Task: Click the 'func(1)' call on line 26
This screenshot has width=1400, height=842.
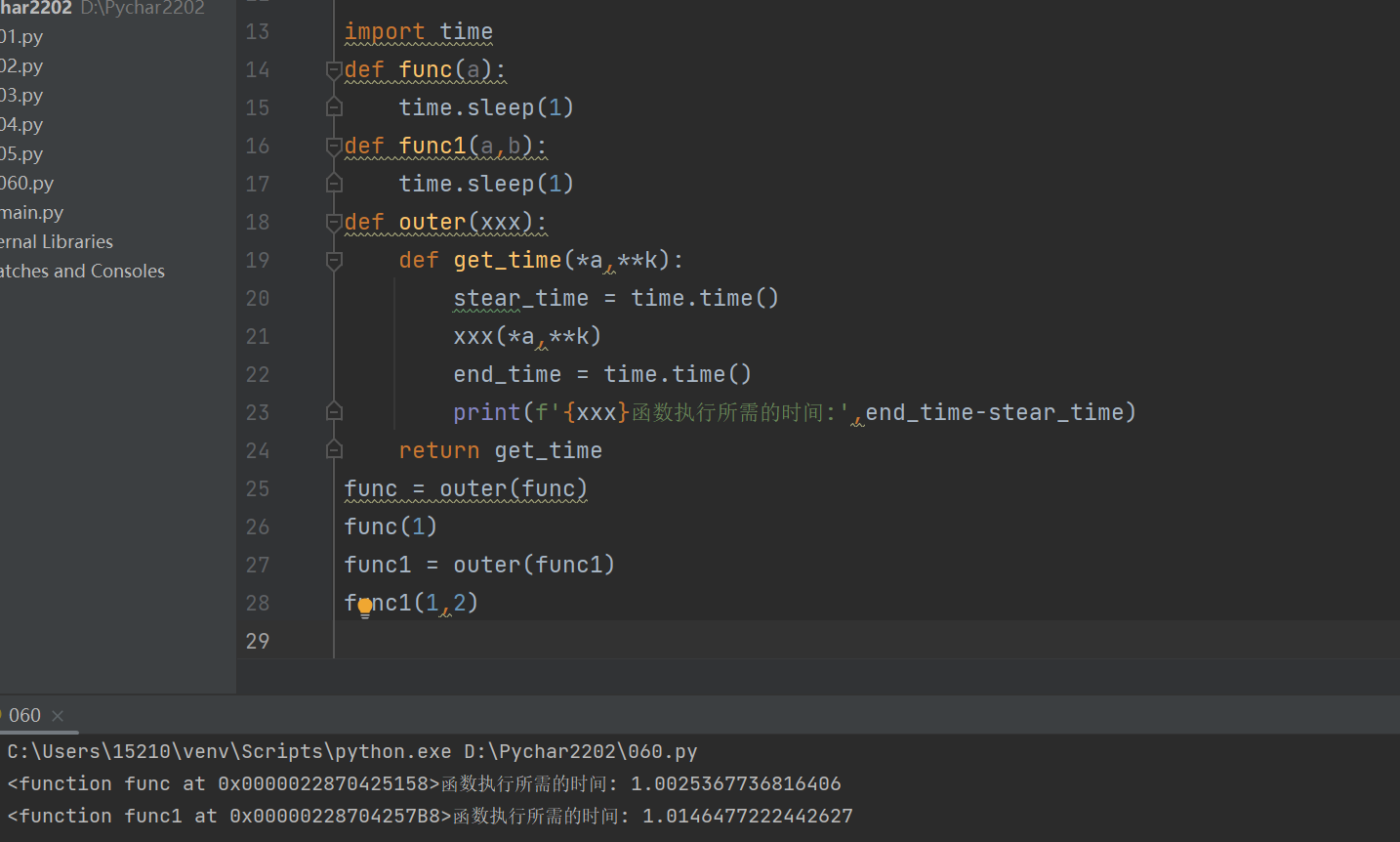Action: (391, 527)
